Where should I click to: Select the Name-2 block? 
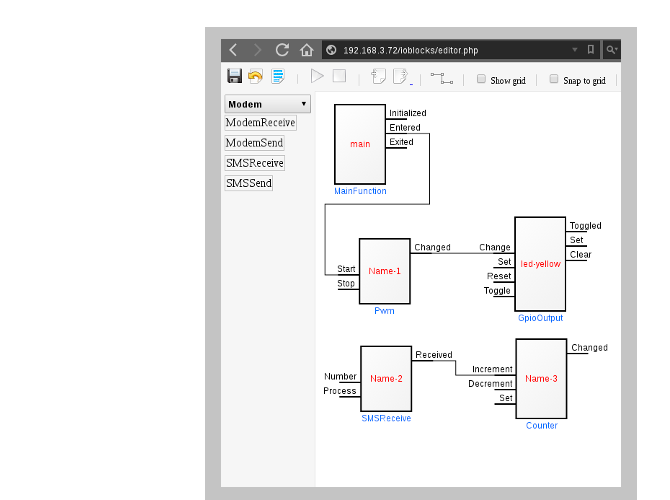coord(386,379)
